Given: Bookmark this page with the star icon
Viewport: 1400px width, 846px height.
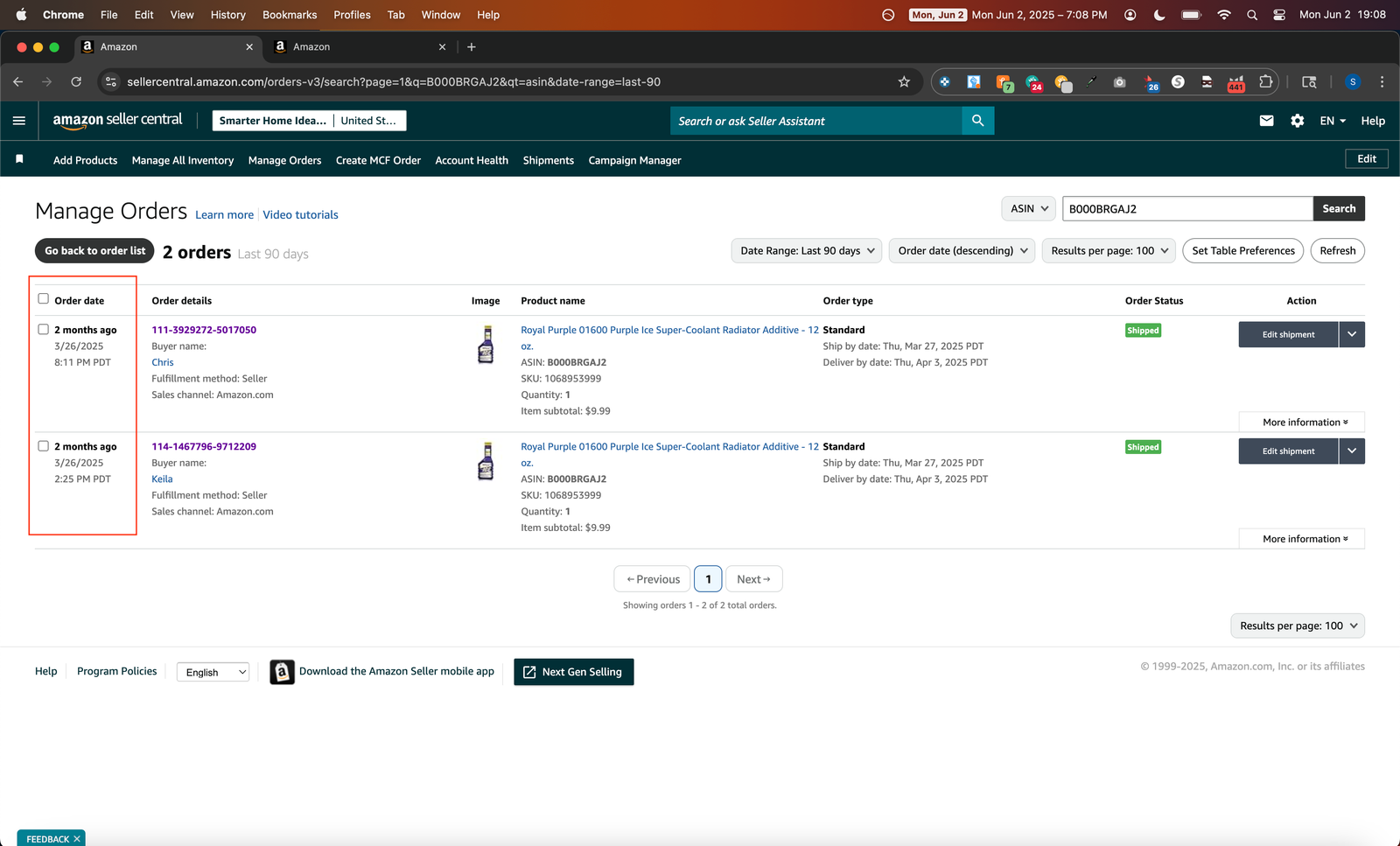Looking at the screenshot, I should (x=904, y=81).
